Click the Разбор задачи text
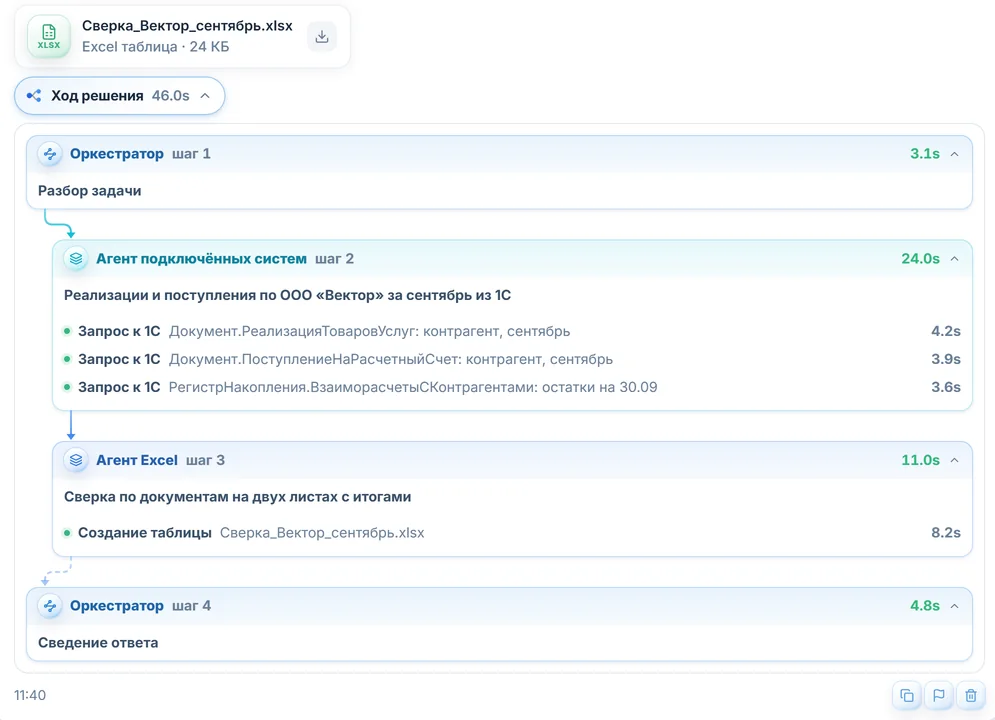This screenshot has height=720, width=995. [x=89, y=191]
